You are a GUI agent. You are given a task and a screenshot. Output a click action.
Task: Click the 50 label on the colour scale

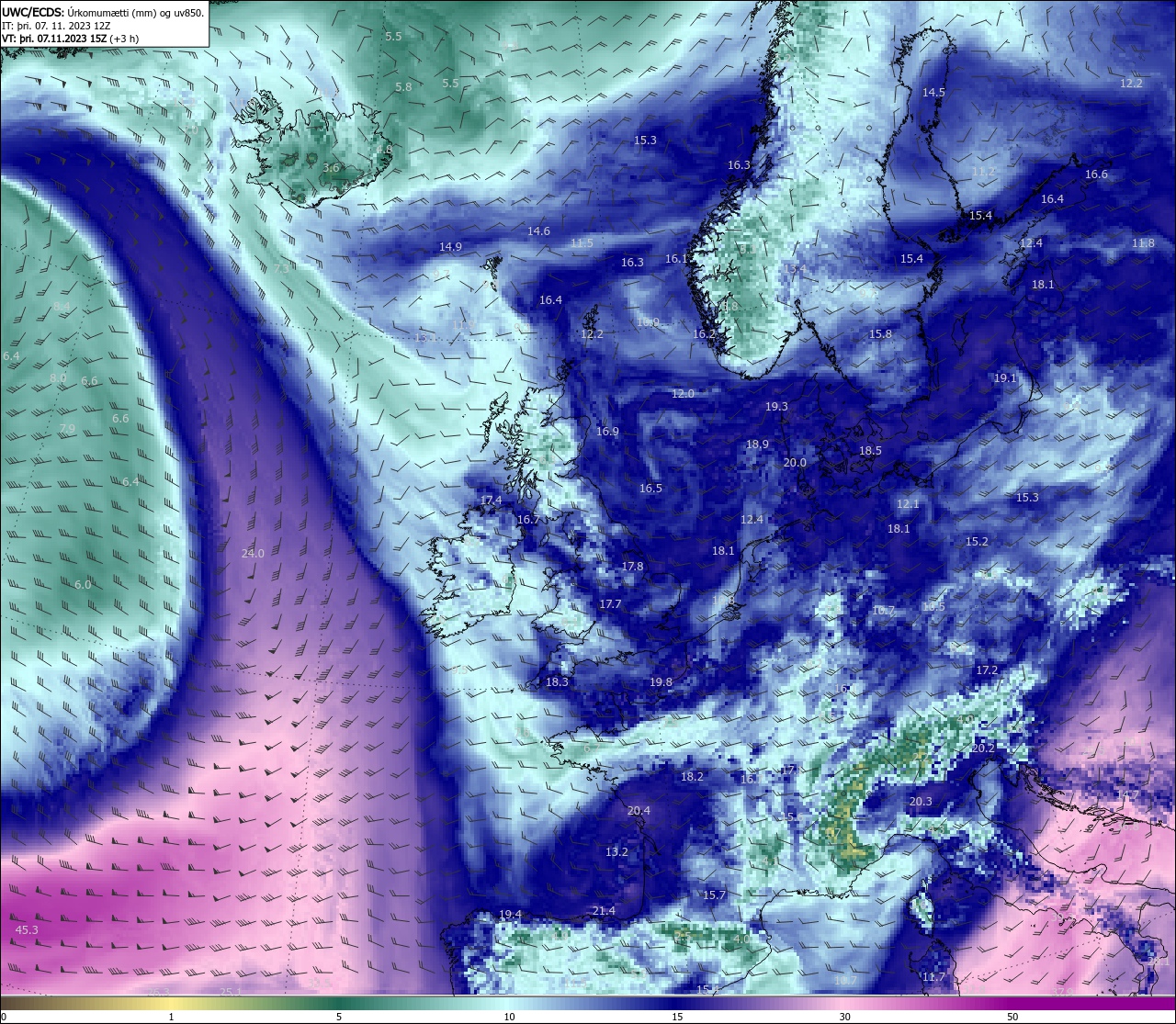(x=1012, y=1017)
